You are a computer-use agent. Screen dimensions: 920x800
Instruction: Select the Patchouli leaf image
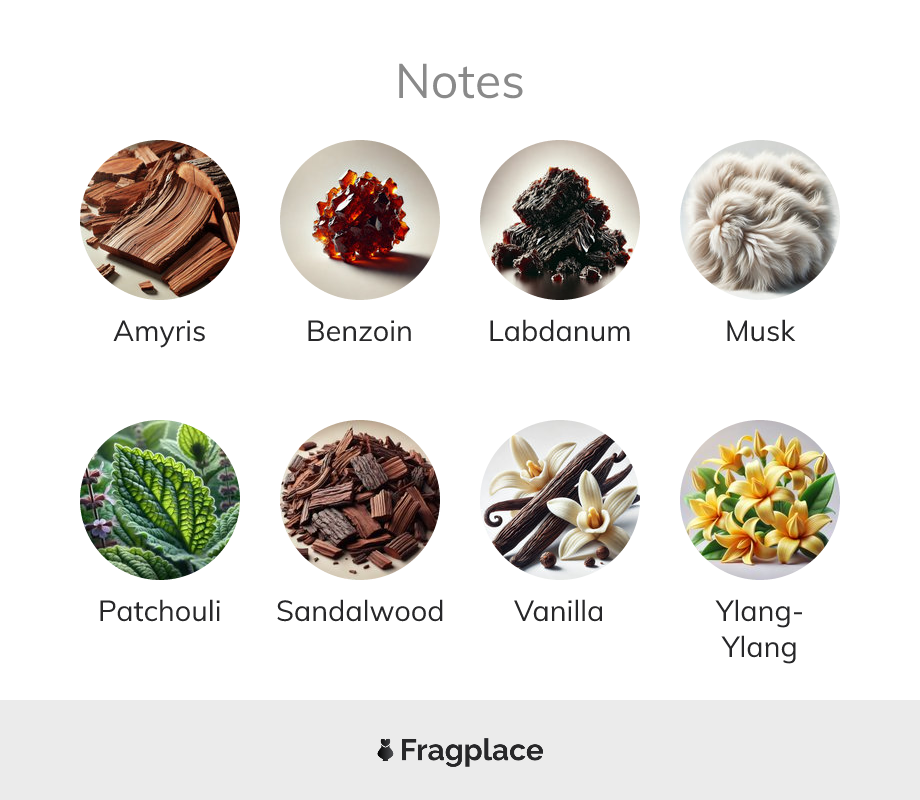[160, 499]
